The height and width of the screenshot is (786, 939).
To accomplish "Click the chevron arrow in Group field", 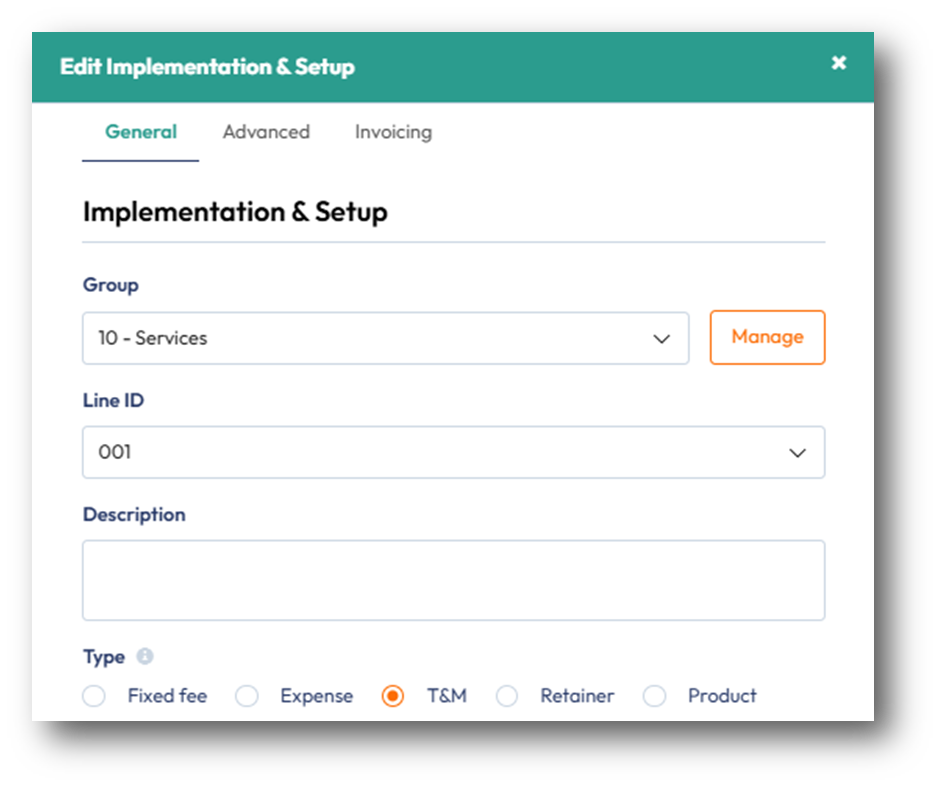I will tap(661, 339).
